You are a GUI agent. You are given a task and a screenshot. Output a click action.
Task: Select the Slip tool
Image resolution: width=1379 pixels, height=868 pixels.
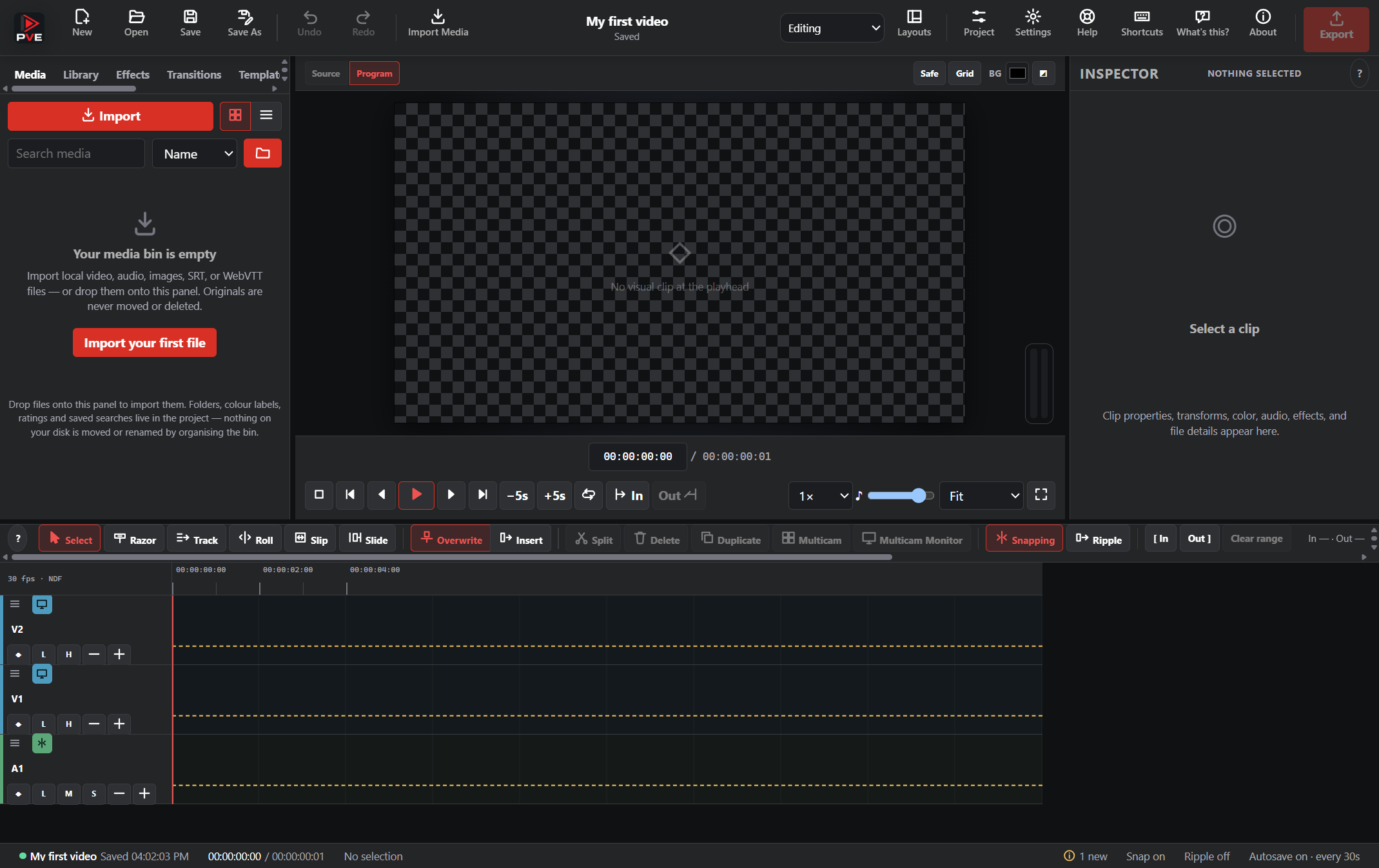click(x=311, y=539)
